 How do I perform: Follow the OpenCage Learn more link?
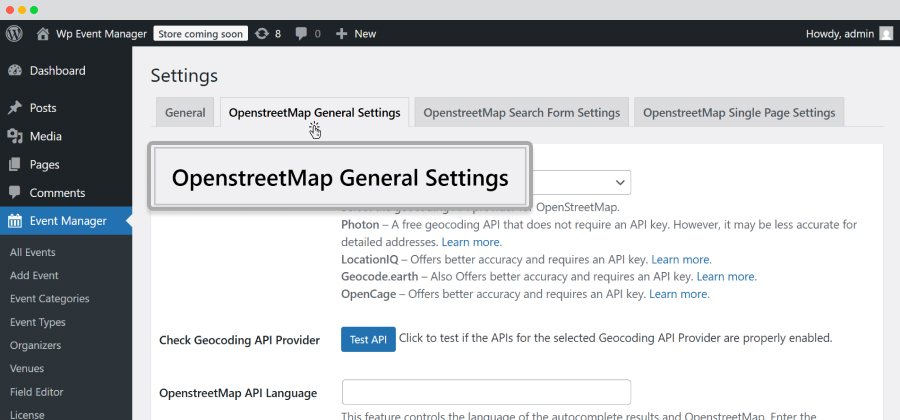(x=678, y=294)
